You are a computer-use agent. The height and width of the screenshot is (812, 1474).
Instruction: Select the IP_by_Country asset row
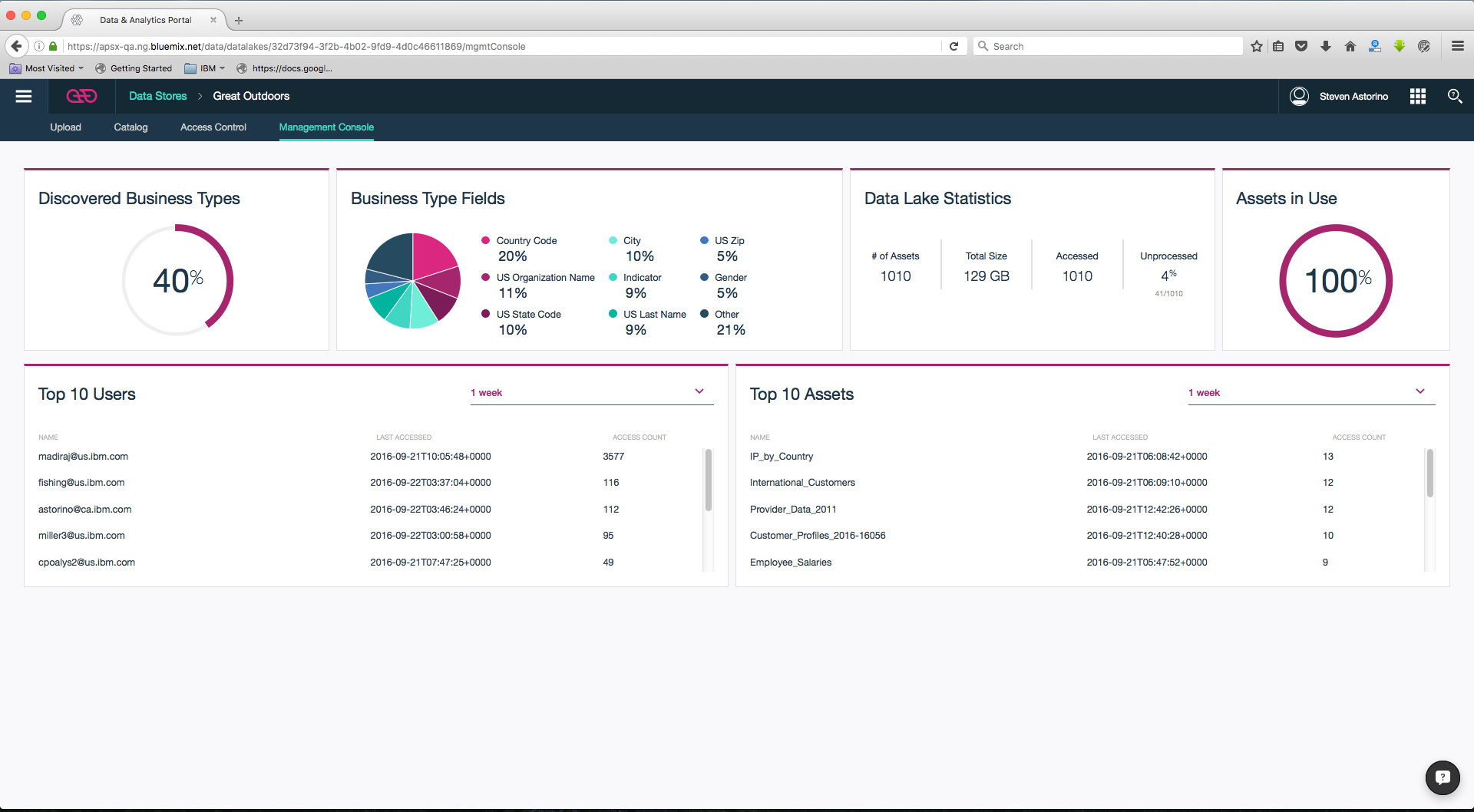(781, 457)
